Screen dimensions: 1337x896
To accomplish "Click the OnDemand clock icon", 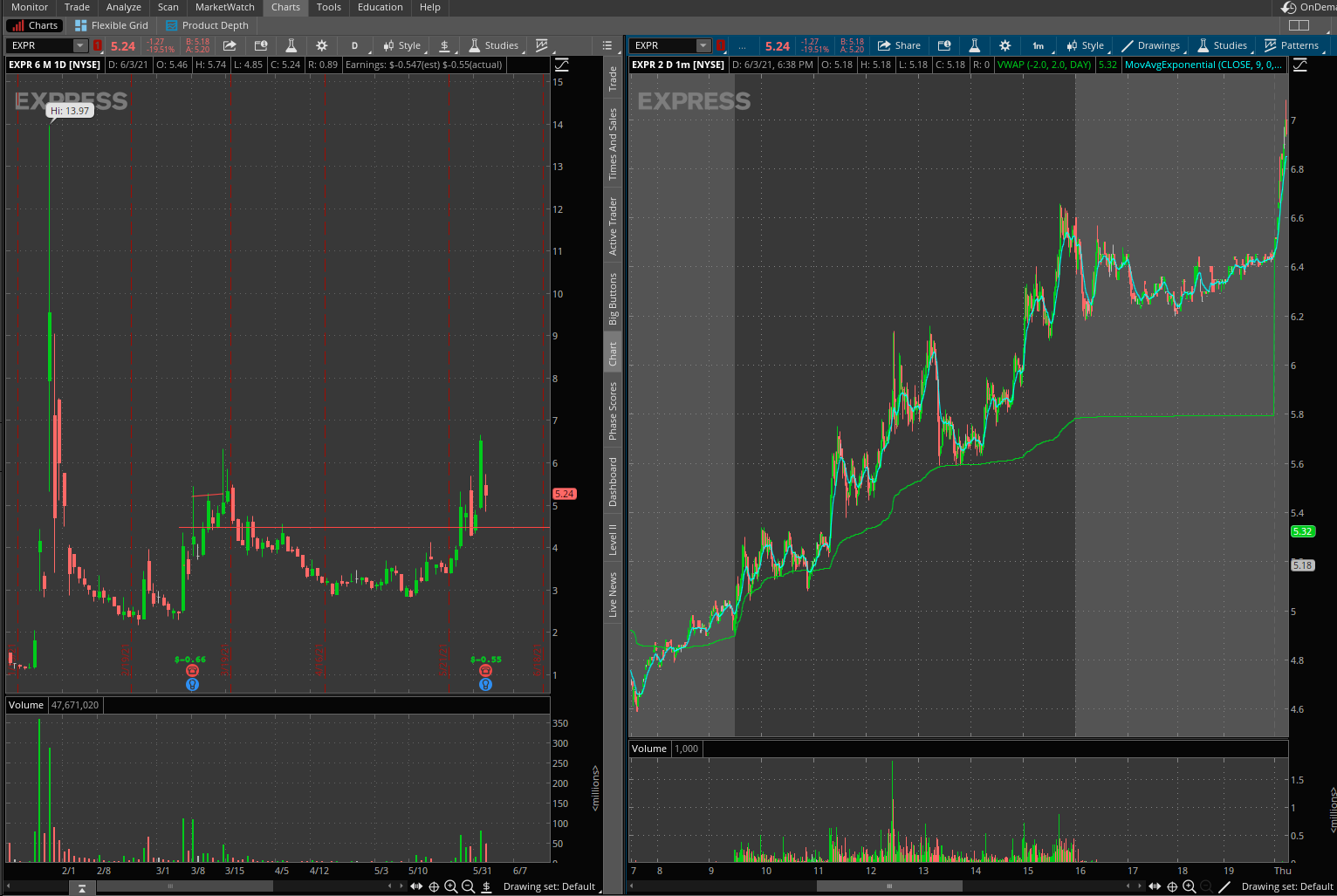I will coord(1288,7).
